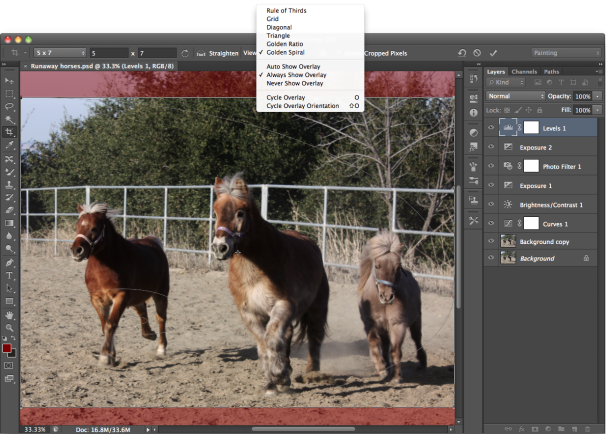Select the Crop tool in toolbar
The image size is (606, 434).
point(10,132)
